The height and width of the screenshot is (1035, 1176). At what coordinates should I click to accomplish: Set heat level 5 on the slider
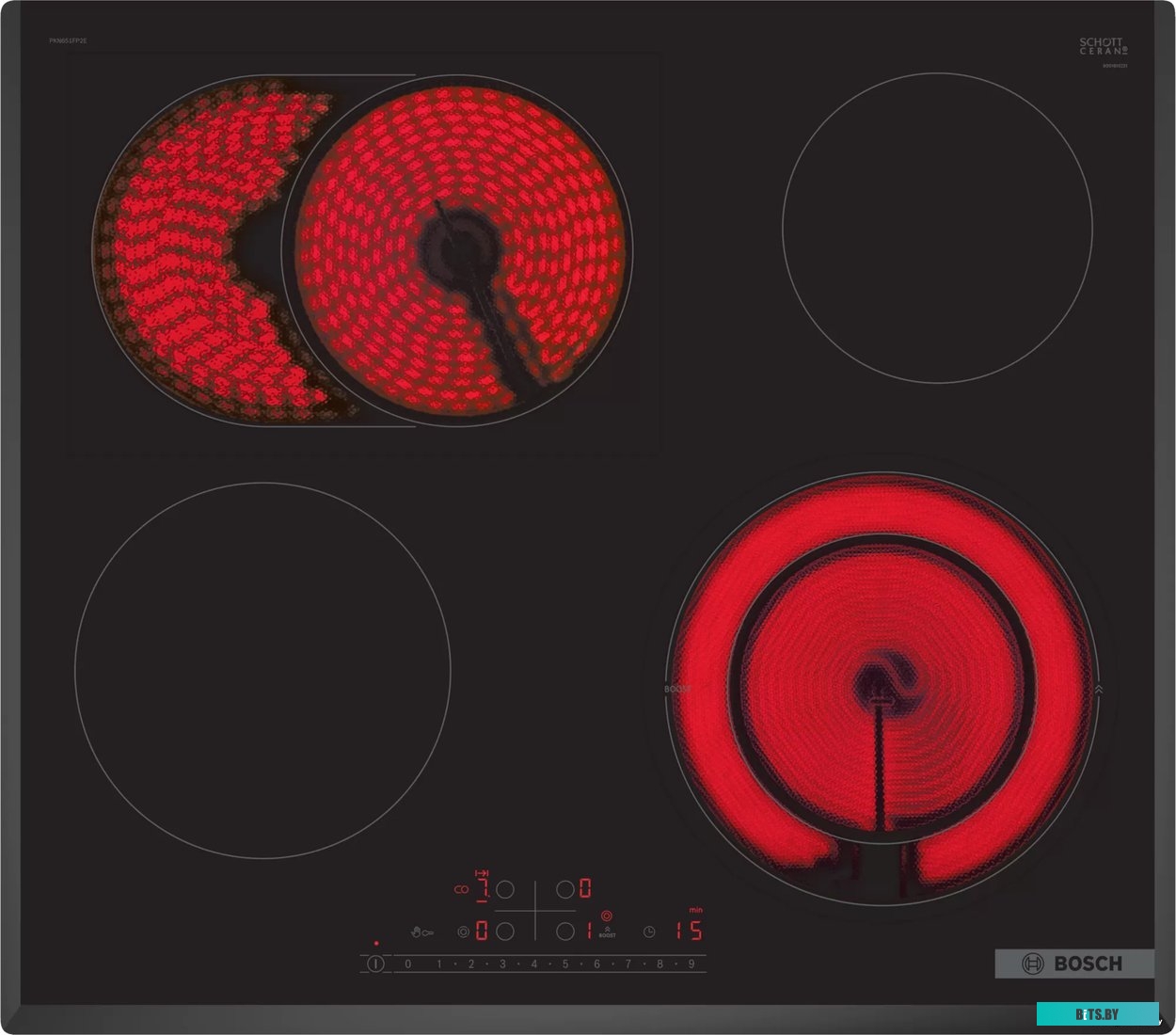click(x=565, y=963)
